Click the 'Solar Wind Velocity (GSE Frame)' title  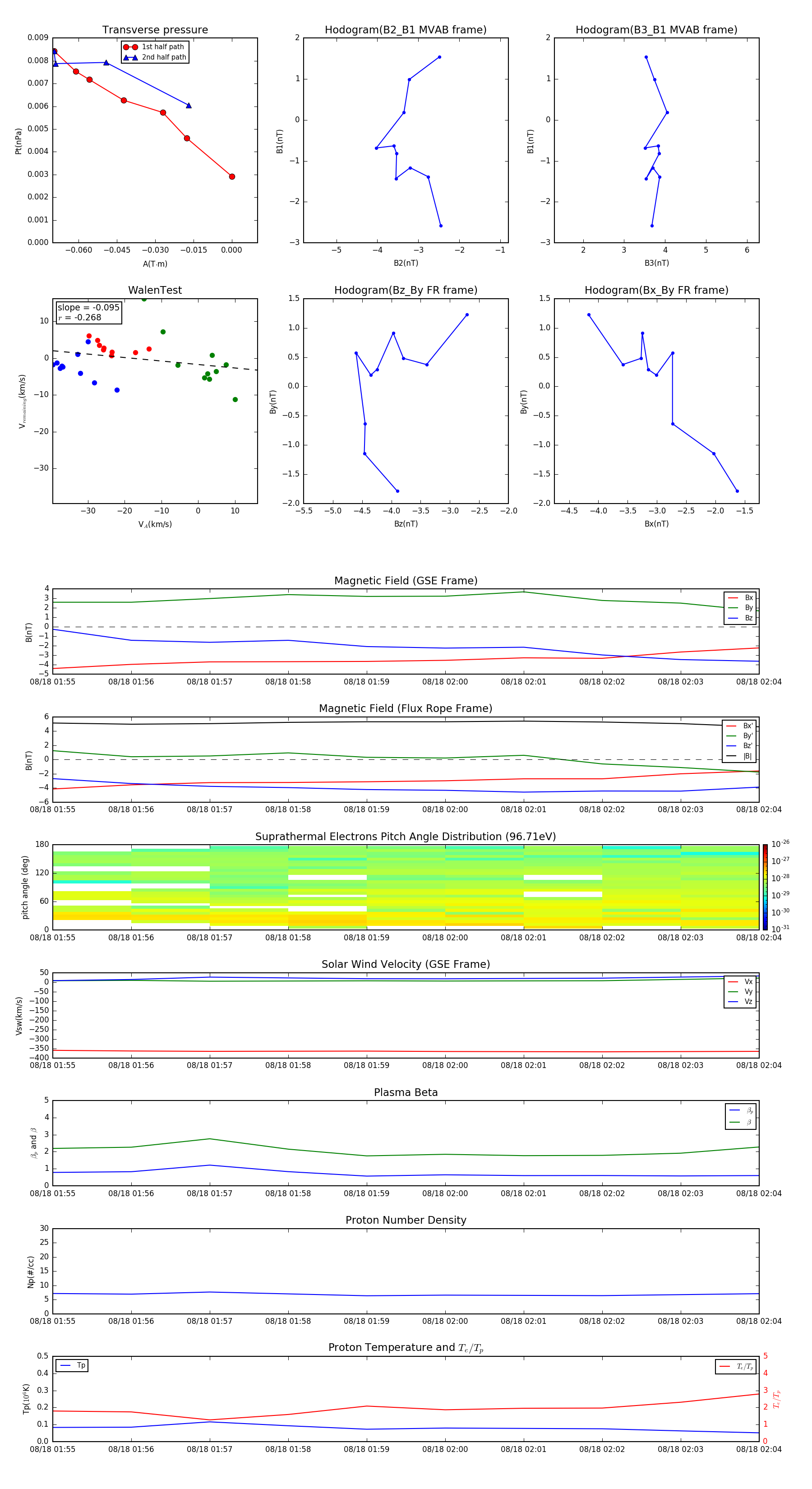(406, 964)
